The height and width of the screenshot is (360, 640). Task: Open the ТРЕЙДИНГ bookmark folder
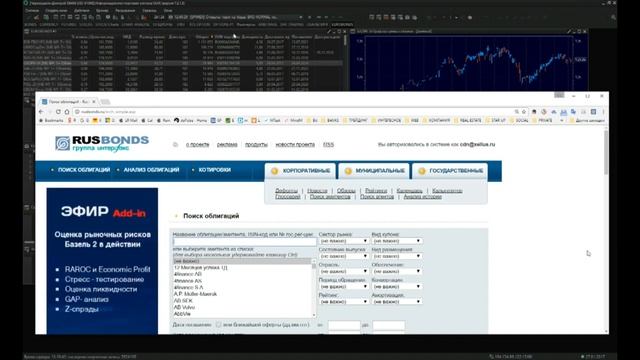point(355,120)
